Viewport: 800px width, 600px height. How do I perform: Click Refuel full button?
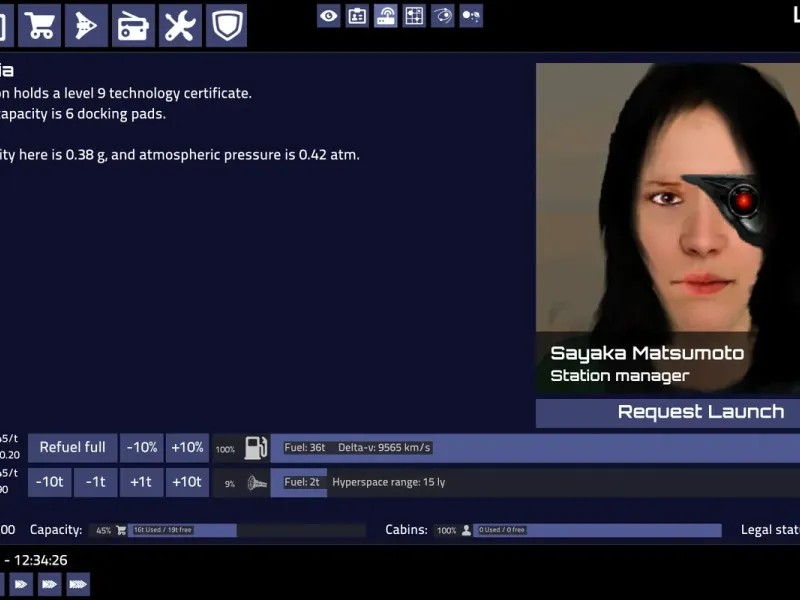coord(72,447)
